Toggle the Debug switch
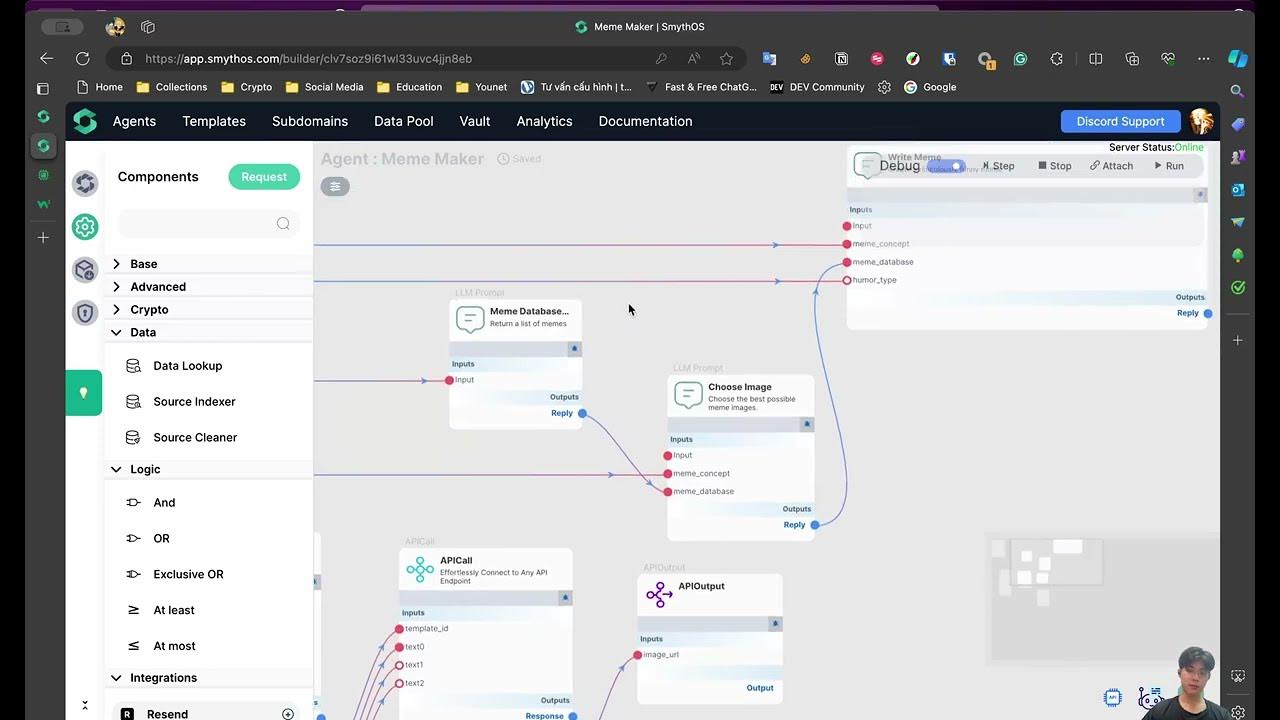 [x=947, y=166]
